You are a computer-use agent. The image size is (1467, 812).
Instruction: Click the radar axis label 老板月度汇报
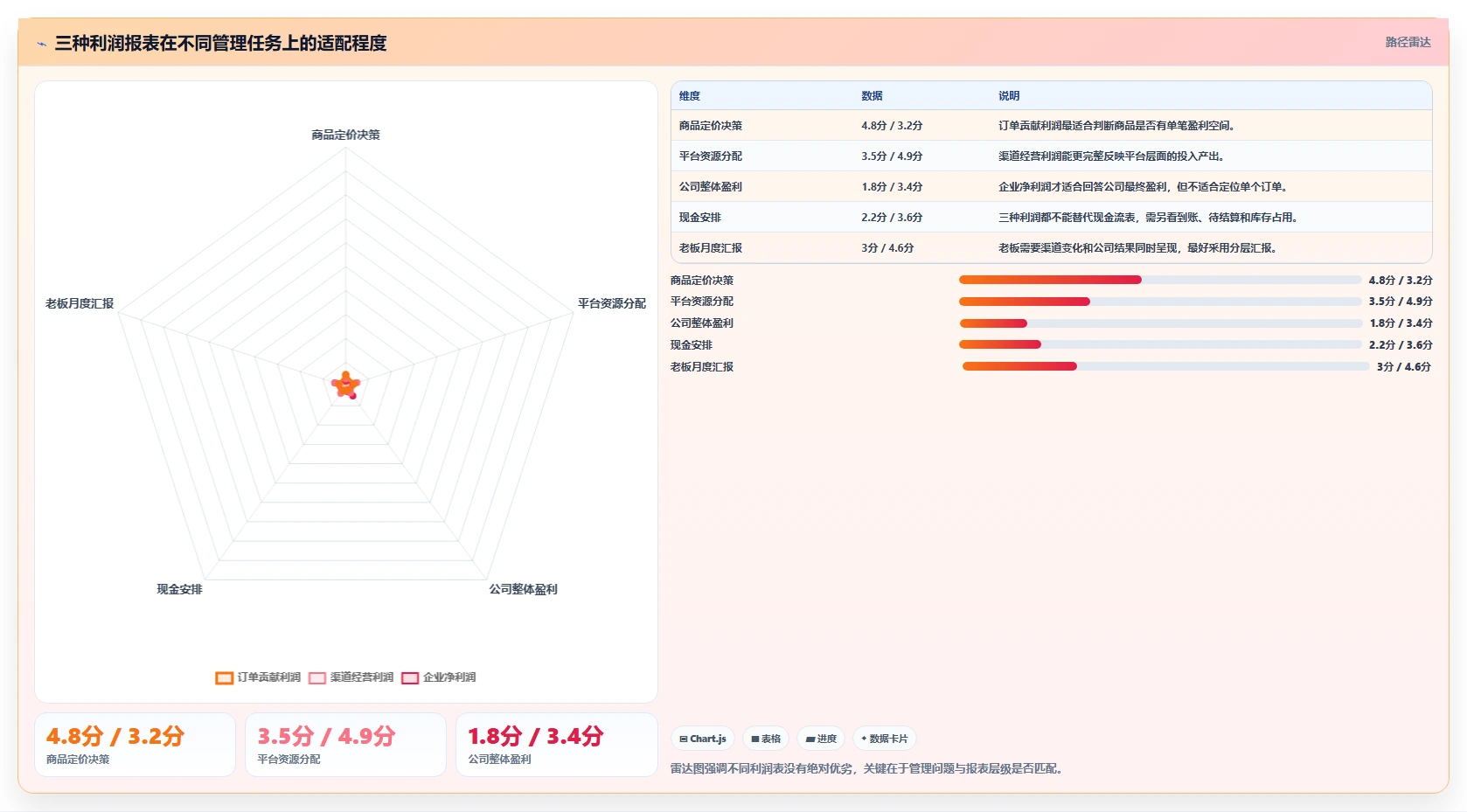pos(80,303)
